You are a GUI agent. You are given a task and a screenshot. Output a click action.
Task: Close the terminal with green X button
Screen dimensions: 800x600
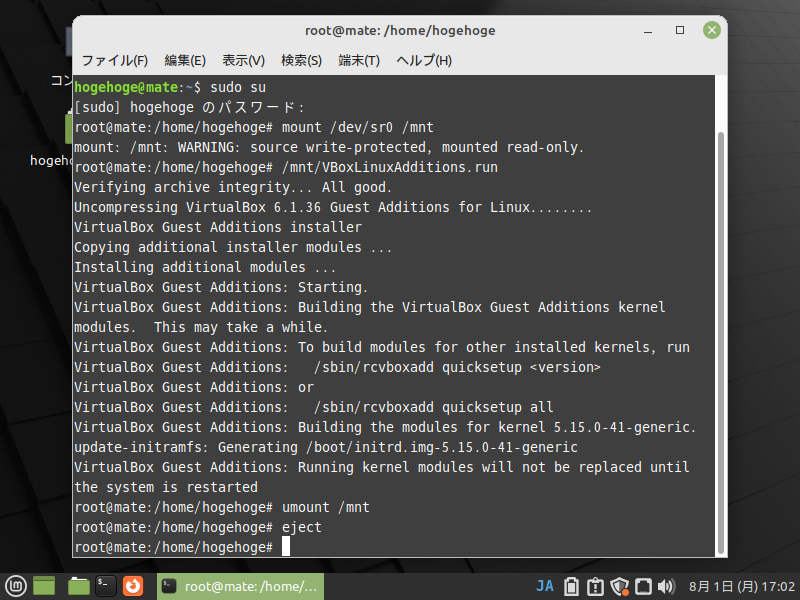[712, 30]
